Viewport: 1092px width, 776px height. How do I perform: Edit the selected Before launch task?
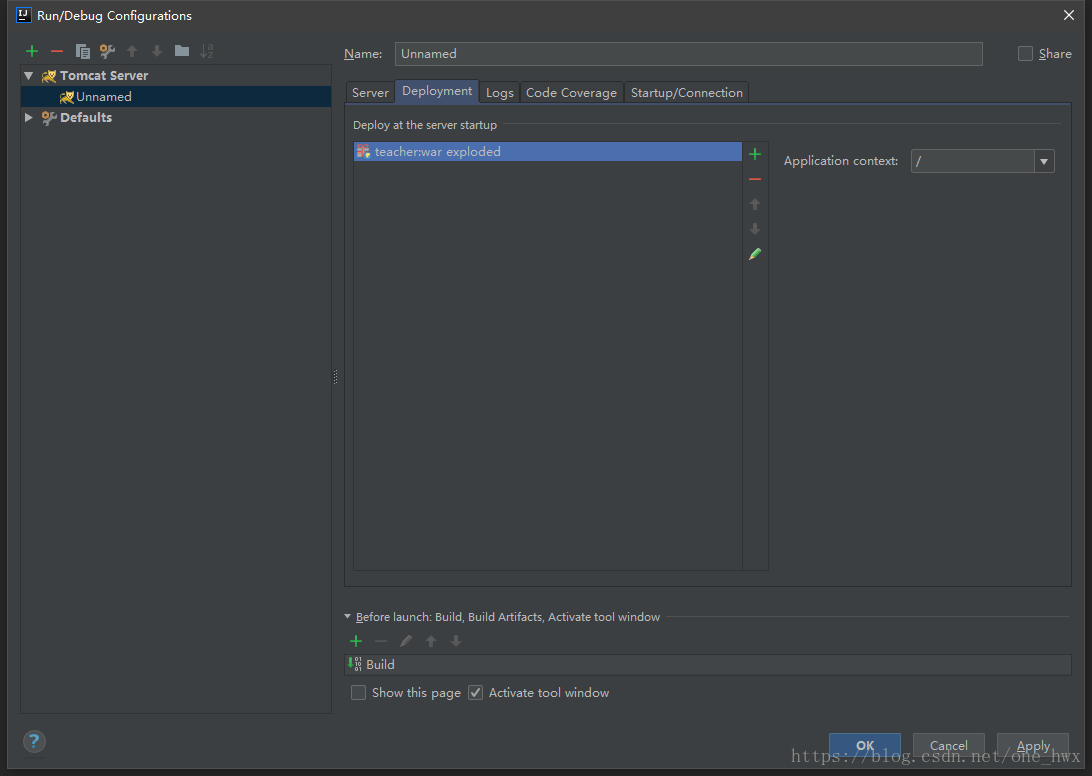pyautogui.click(x=406, y=641)
